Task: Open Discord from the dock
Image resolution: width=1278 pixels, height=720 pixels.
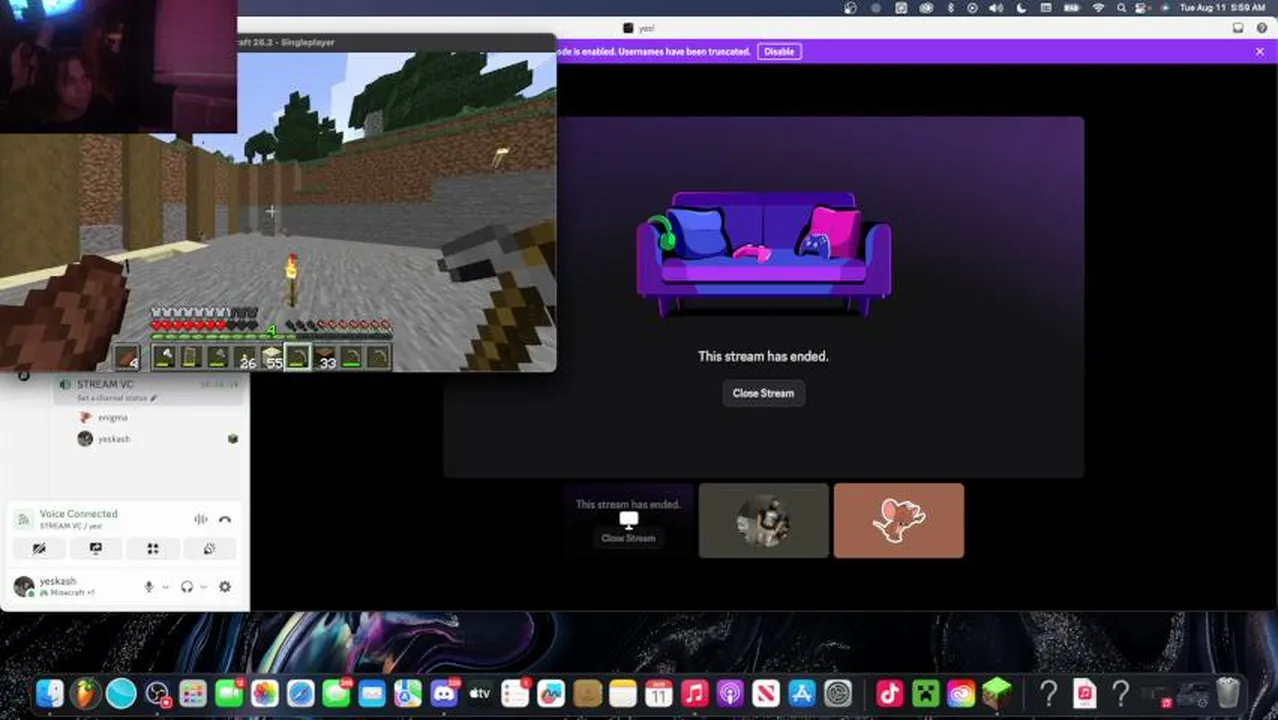Action: 444,693
